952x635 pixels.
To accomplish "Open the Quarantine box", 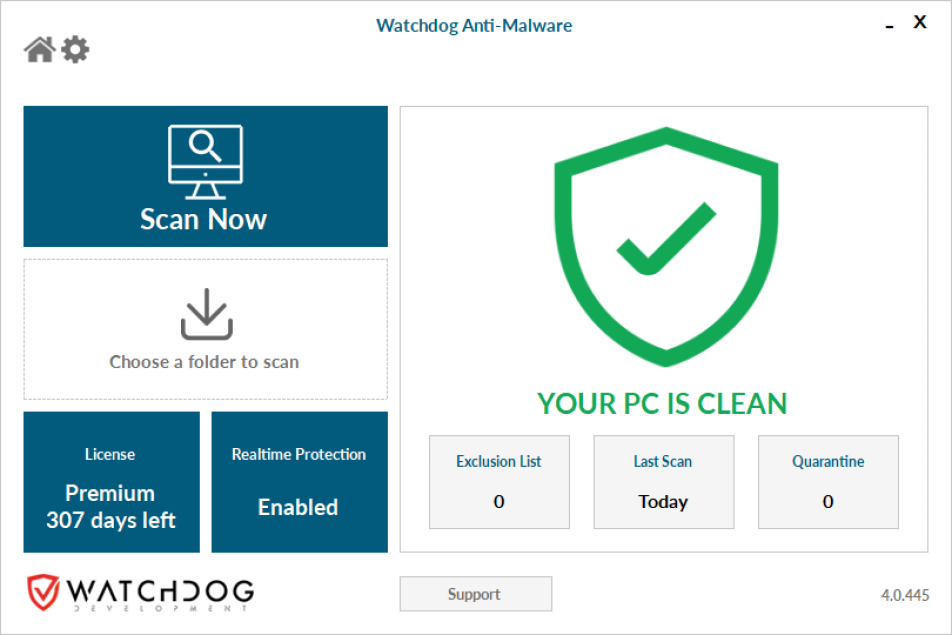I will tap(828, 482).
